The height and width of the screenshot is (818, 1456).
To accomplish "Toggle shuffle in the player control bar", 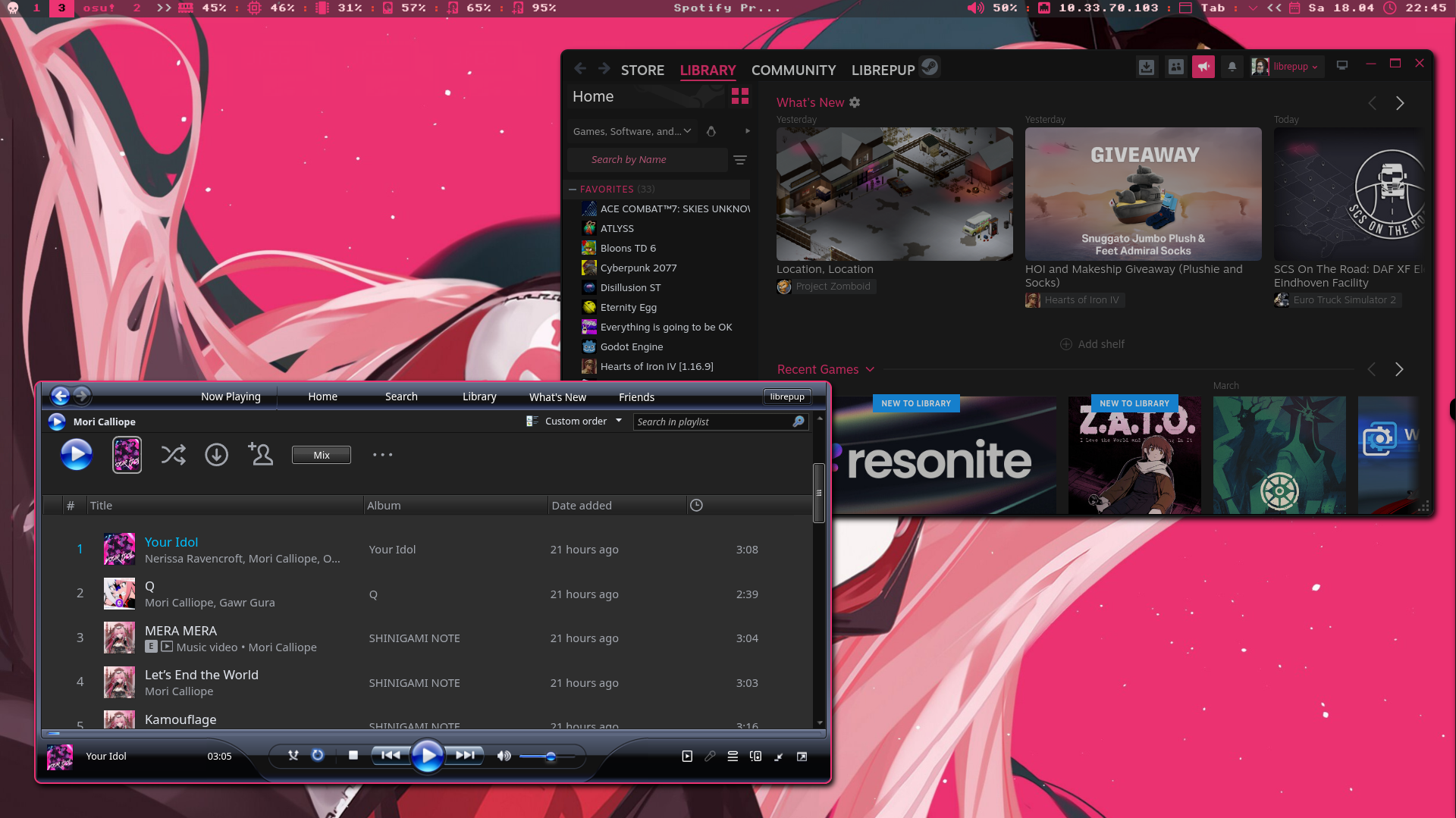I will (293, 755).
